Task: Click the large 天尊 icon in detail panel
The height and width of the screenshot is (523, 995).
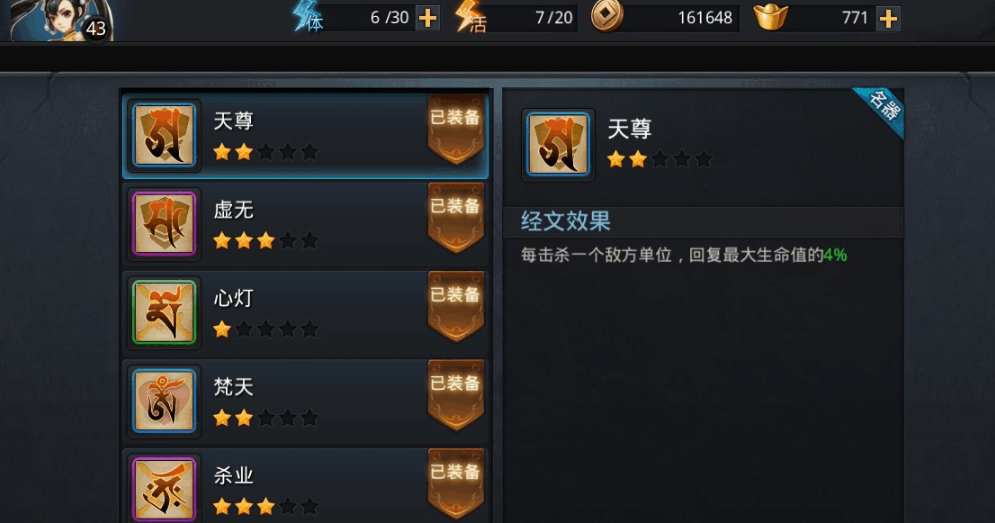Action: (558, 145)
